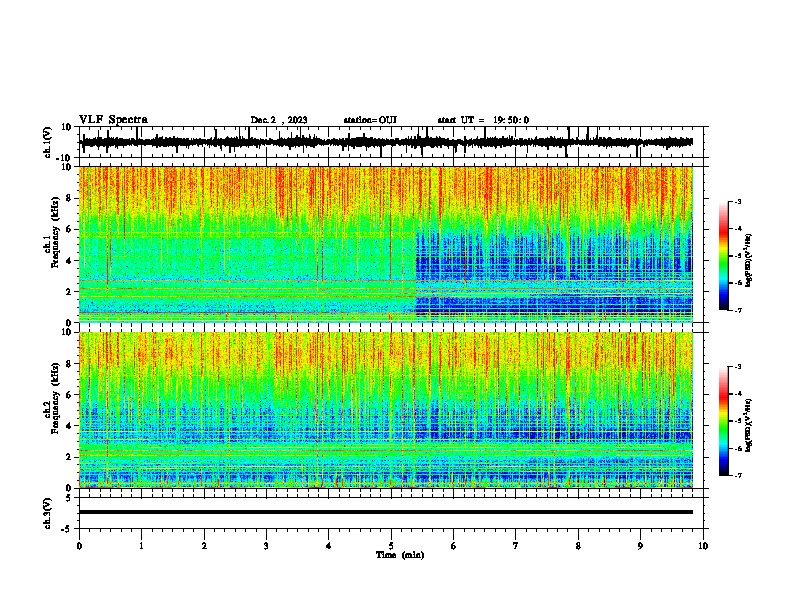Click the ch.2 frequency axis tick "8"
Image resolution: width=792 pixels, height=612 pixels.
pos(70,364)
